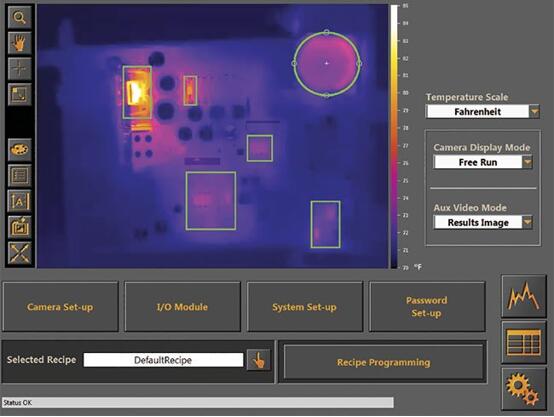Expand the Temperature Scale Fahrenheit dropdown
Screen dimensions: 554x417
tap(534, 112)
